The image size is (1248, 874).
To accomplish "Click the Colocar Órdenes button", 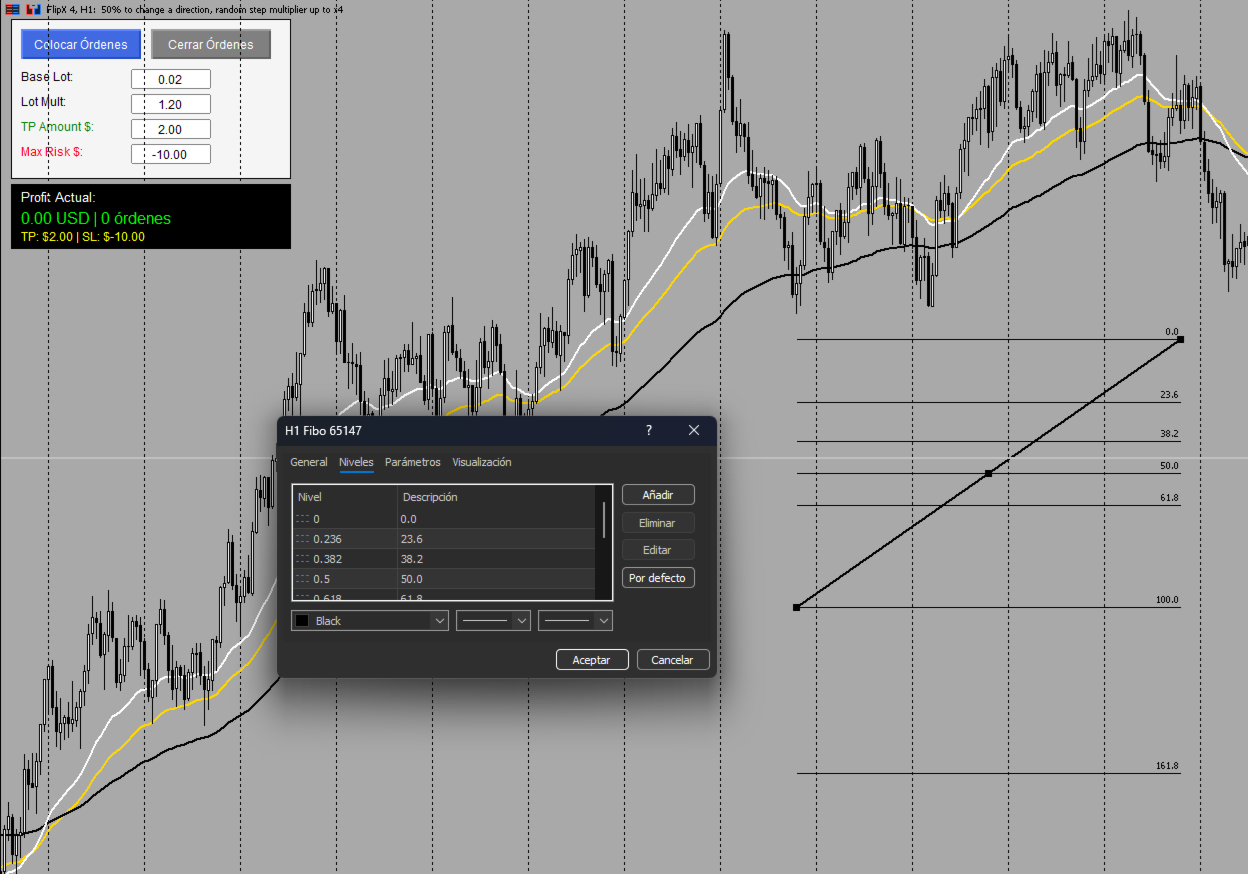I will pyautogui.click(x=81, y=44).
